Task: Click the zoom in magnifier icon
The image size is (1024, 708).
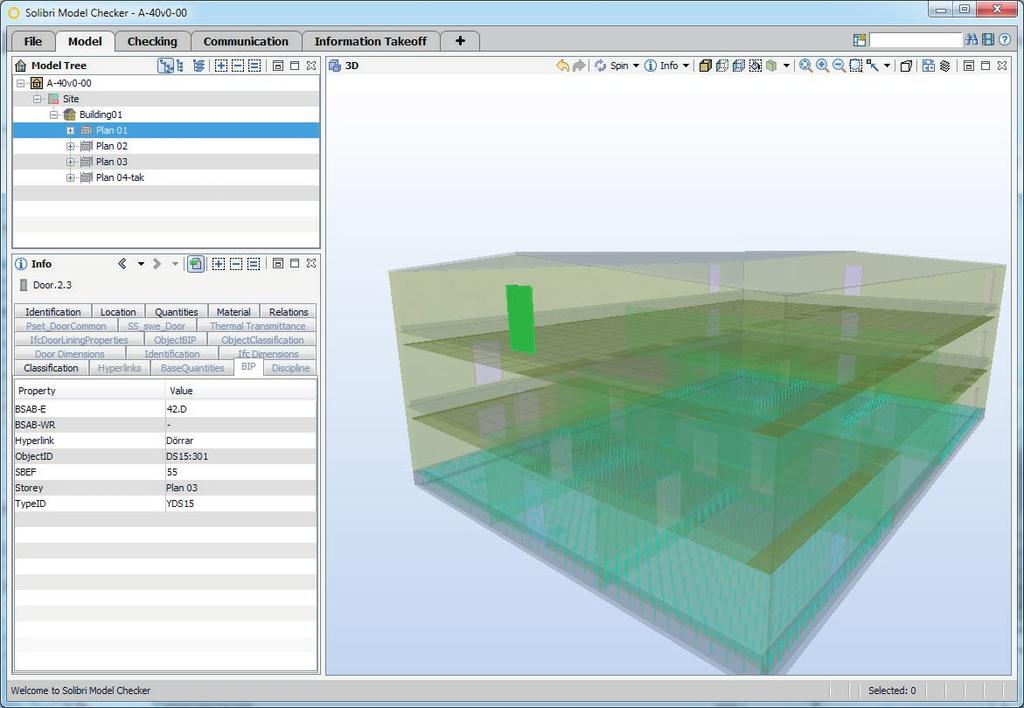Action: click(822, 65)
